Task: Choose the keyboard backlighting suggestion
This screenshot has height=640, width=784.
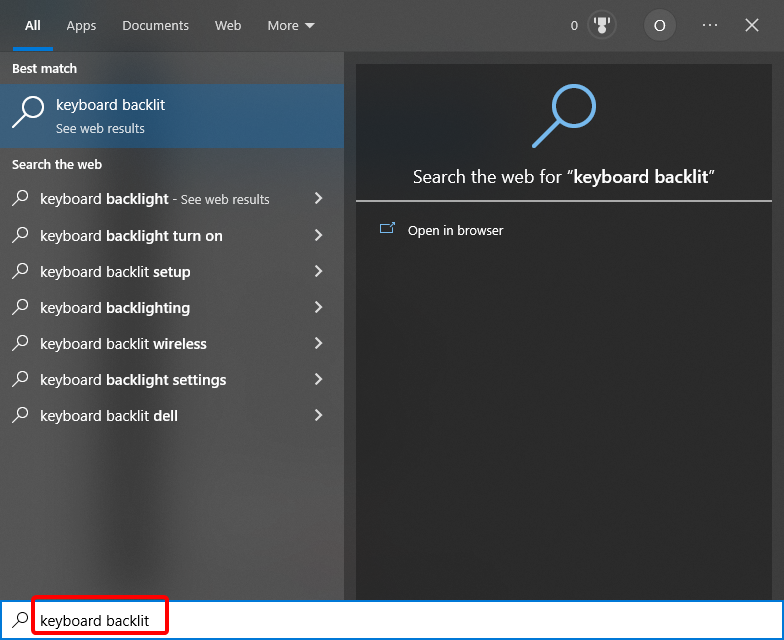Action: point(115,308)
